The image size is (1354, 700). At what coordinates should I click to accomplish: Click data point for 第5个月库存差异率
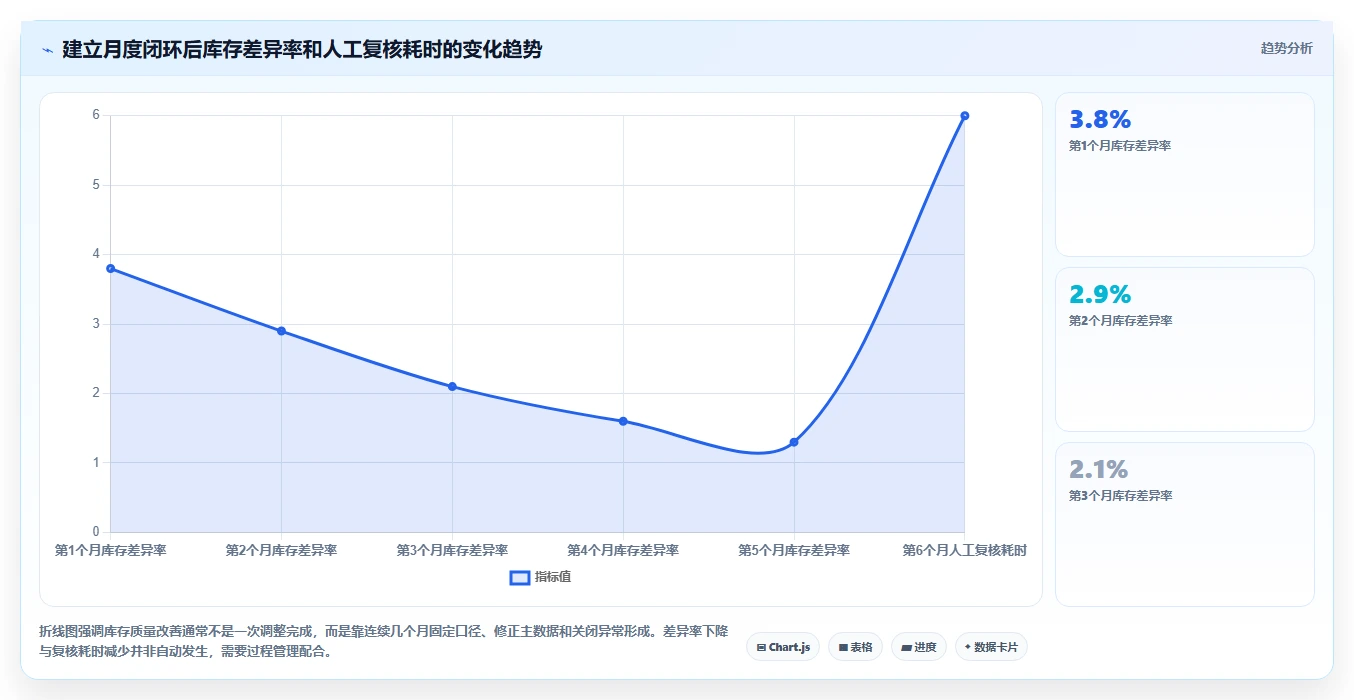794,442
